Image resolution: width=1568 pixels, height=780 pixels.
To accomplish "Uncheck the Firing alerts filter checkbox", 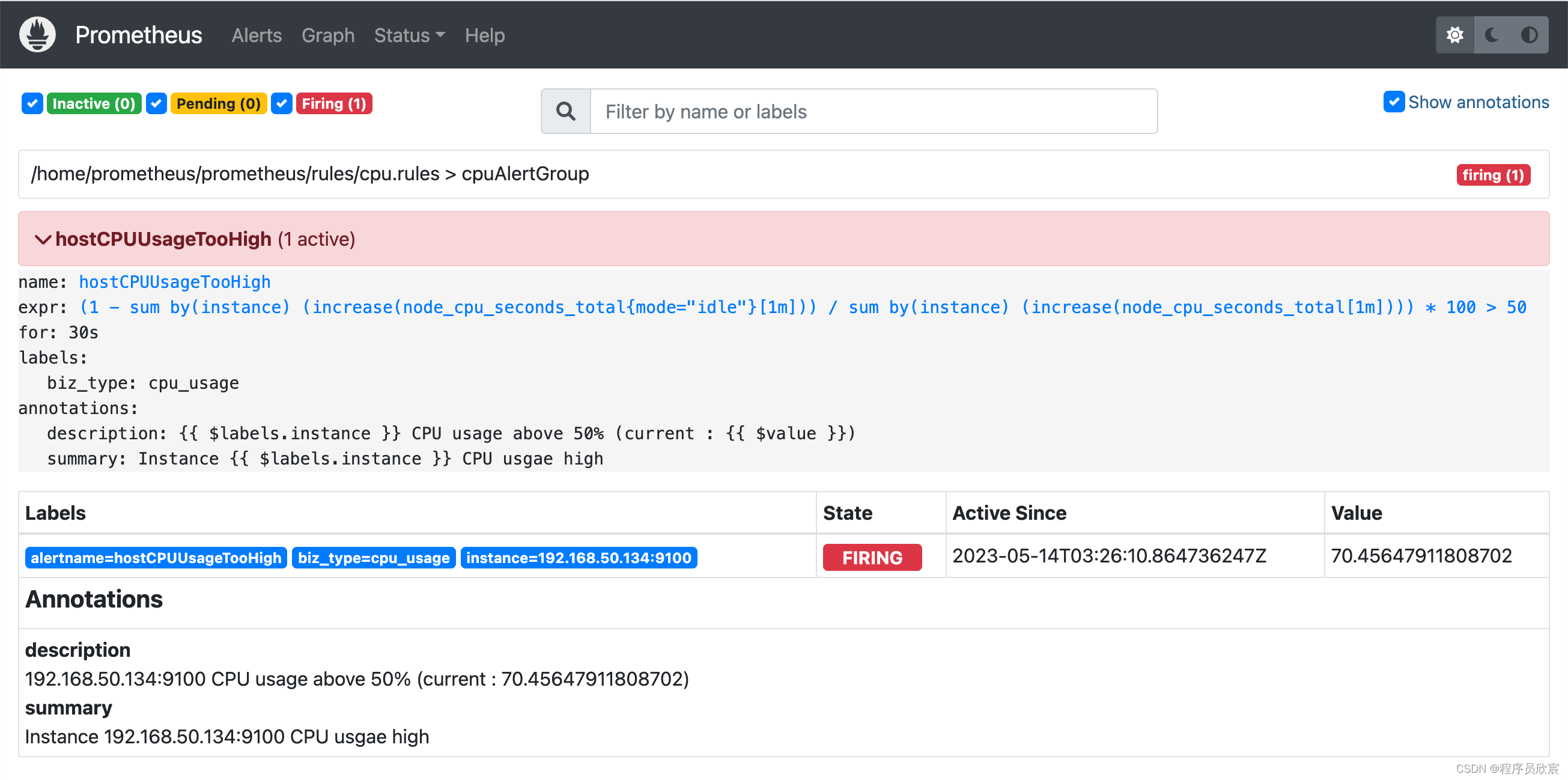I will (281, 103).
